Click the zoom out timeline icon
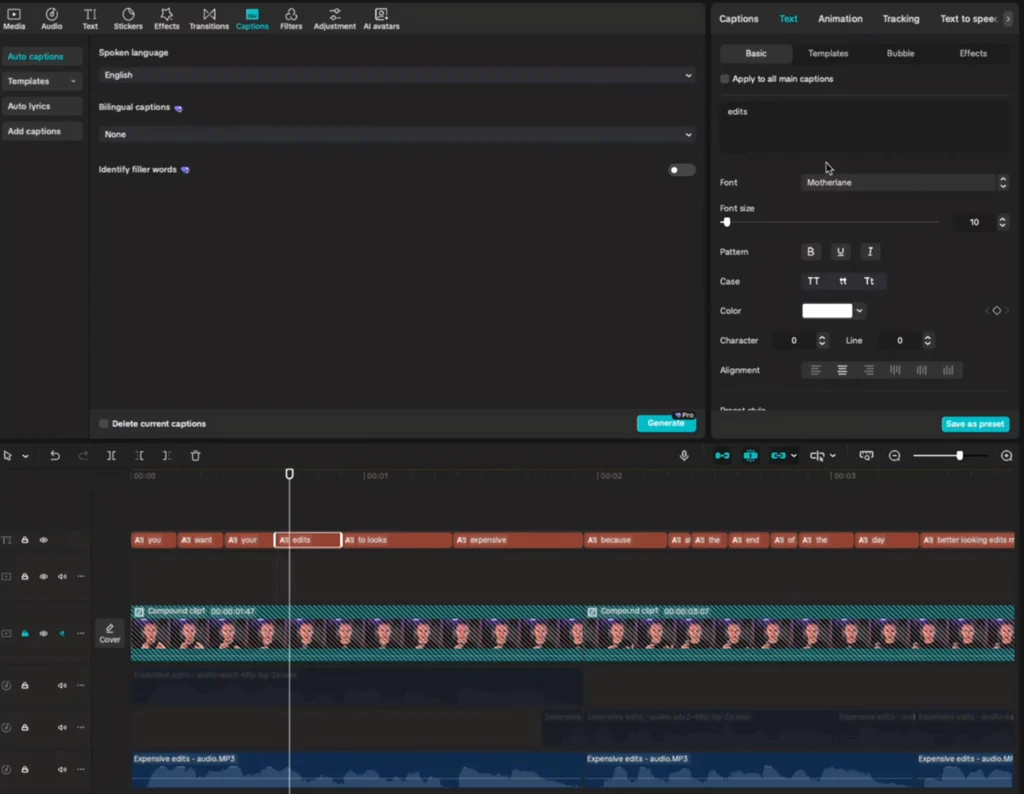The width and height of the screenshot is (1024, 794). tap(895, 456)
